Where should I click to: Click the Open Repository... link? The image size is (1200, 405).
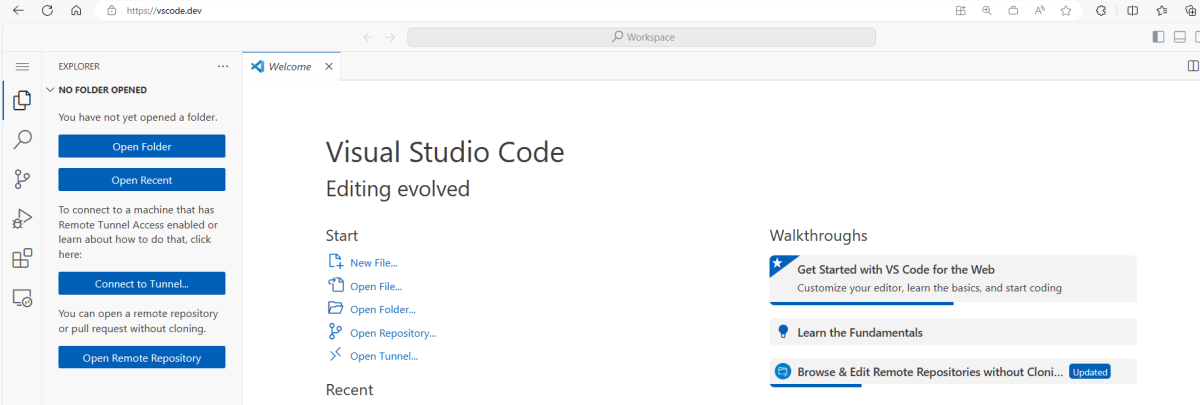pyautogui.click(x=393, y=333)
